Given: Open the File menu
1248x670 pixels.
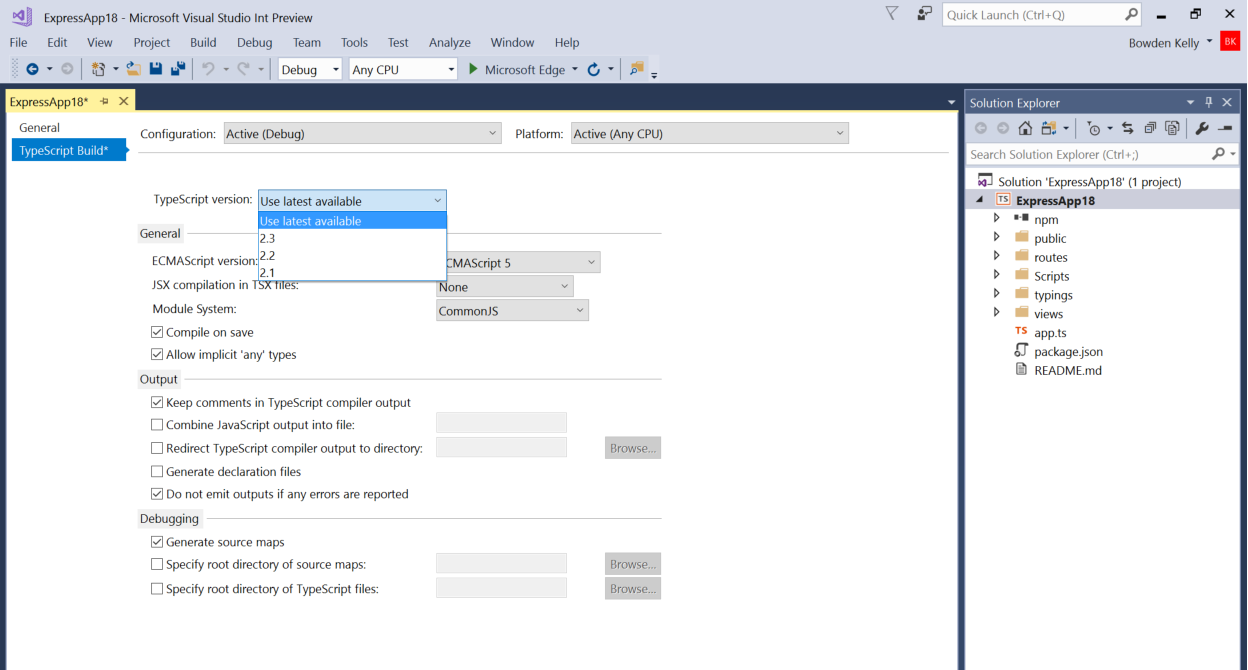Looking at the screenshot, I should tap(18, 42).
